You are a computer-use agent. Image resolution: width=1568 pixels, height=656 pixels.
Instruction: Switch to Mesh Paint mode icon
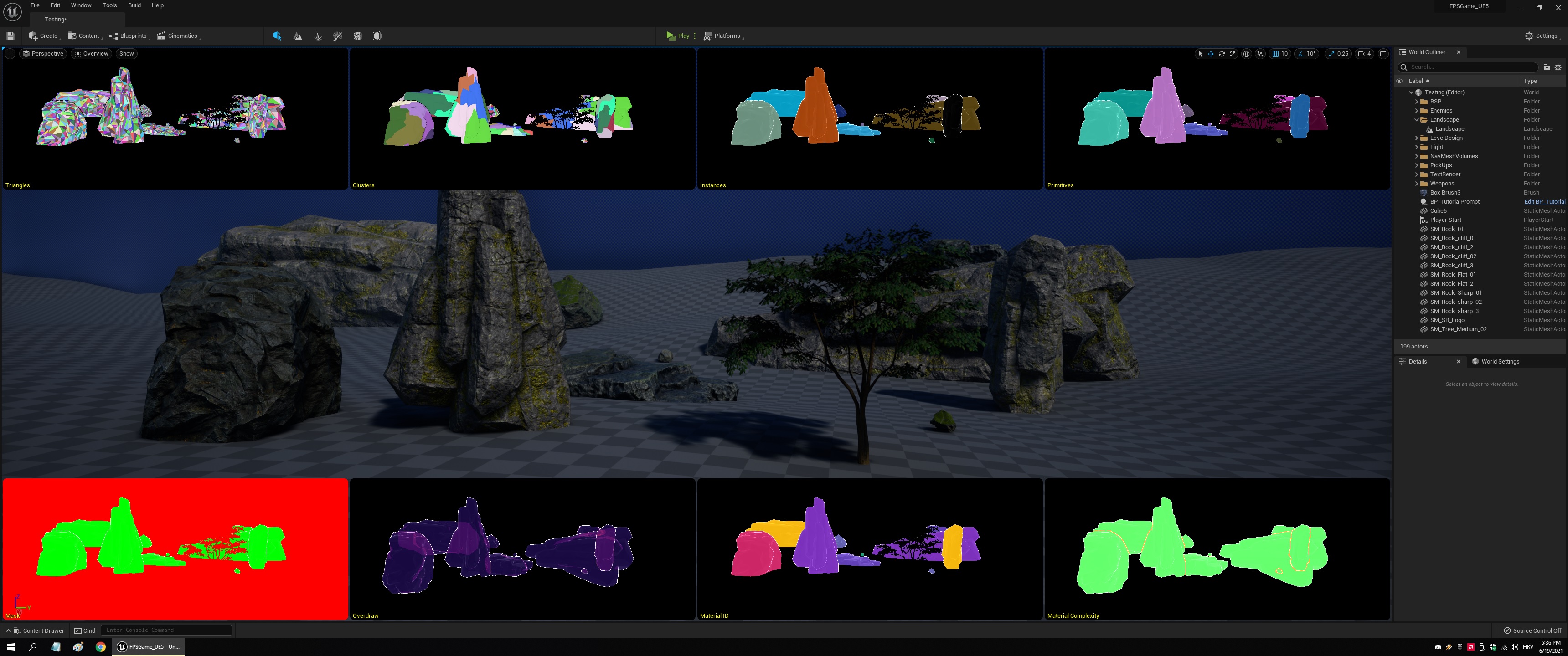pos(338,36)
